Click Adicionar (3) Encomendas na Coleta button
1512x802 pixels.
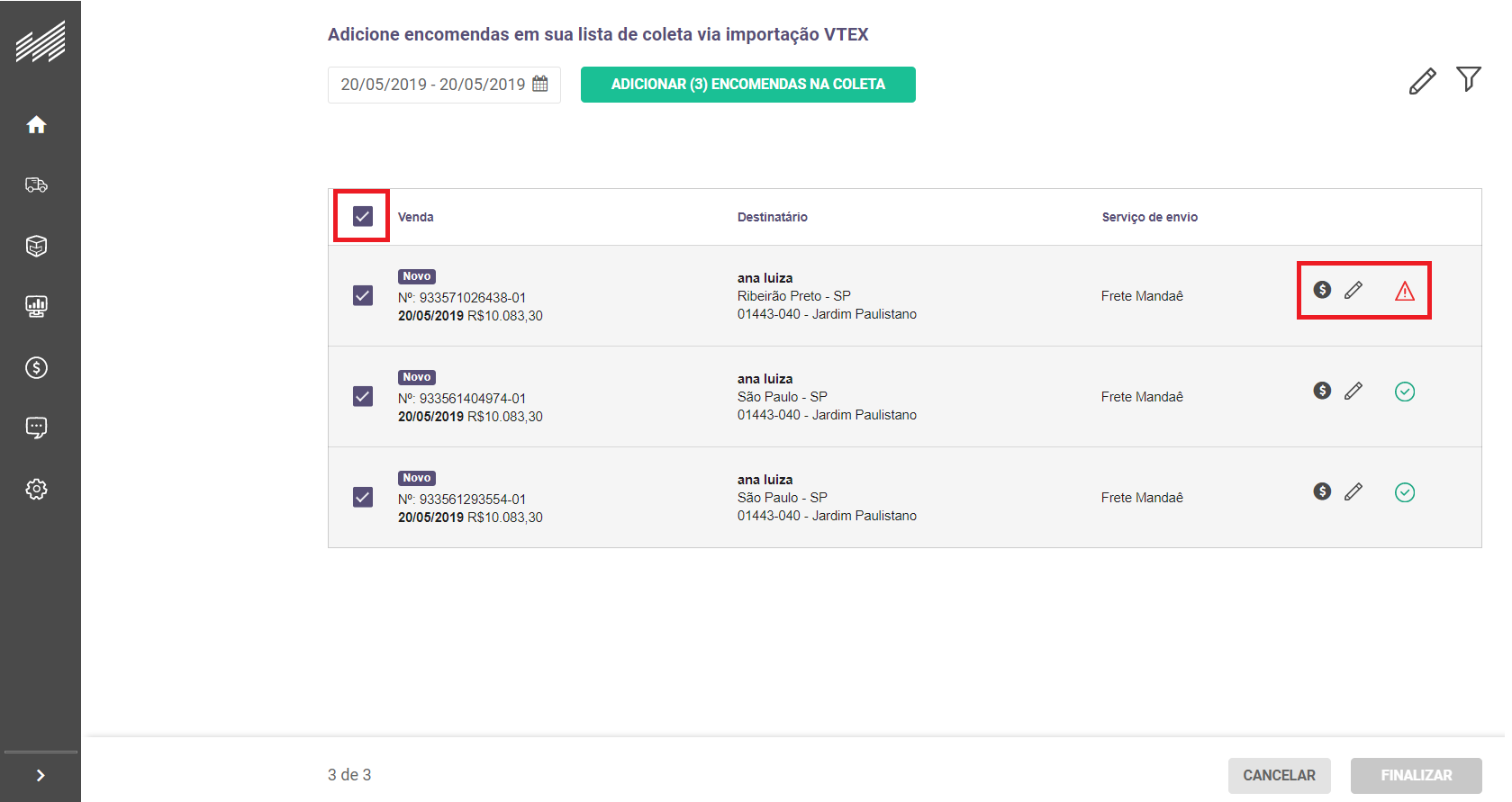747,85
